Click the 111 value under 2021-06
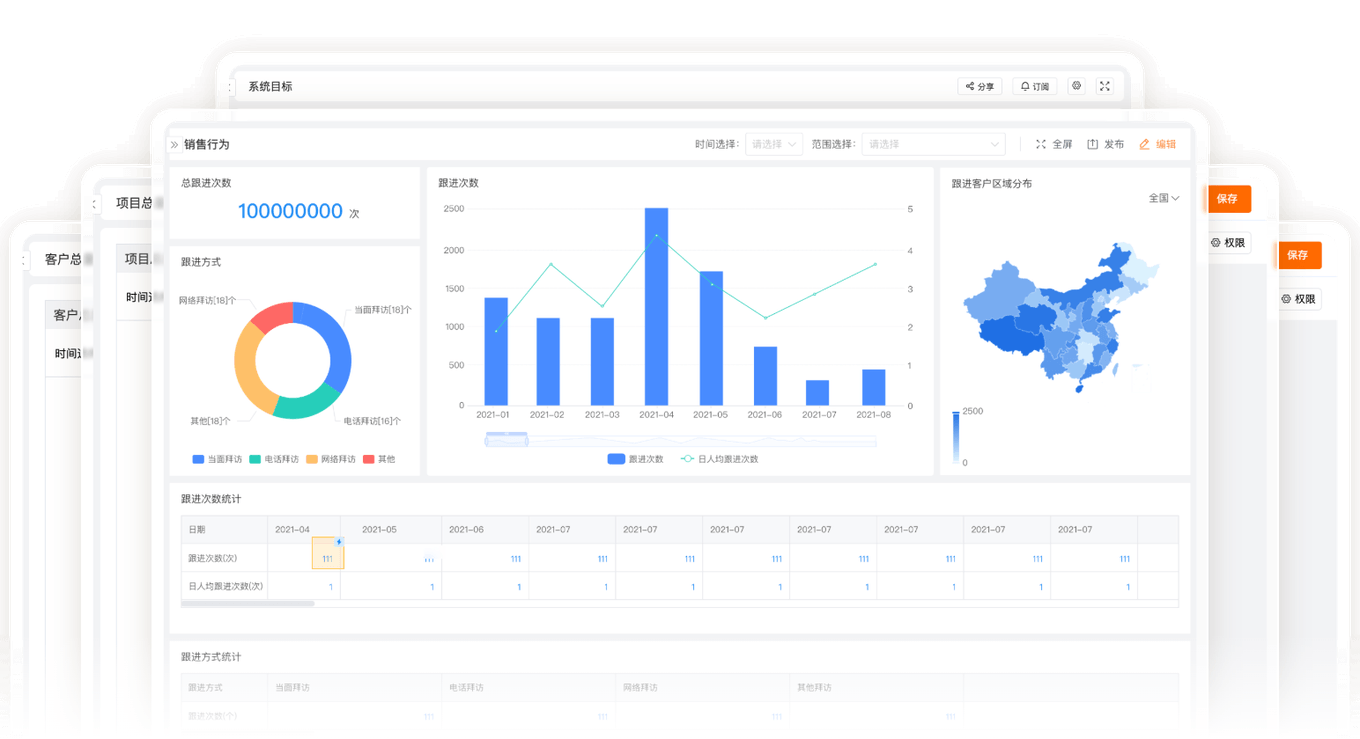The width and height of the screenshot is (1360, 739). tap(516, 559)
